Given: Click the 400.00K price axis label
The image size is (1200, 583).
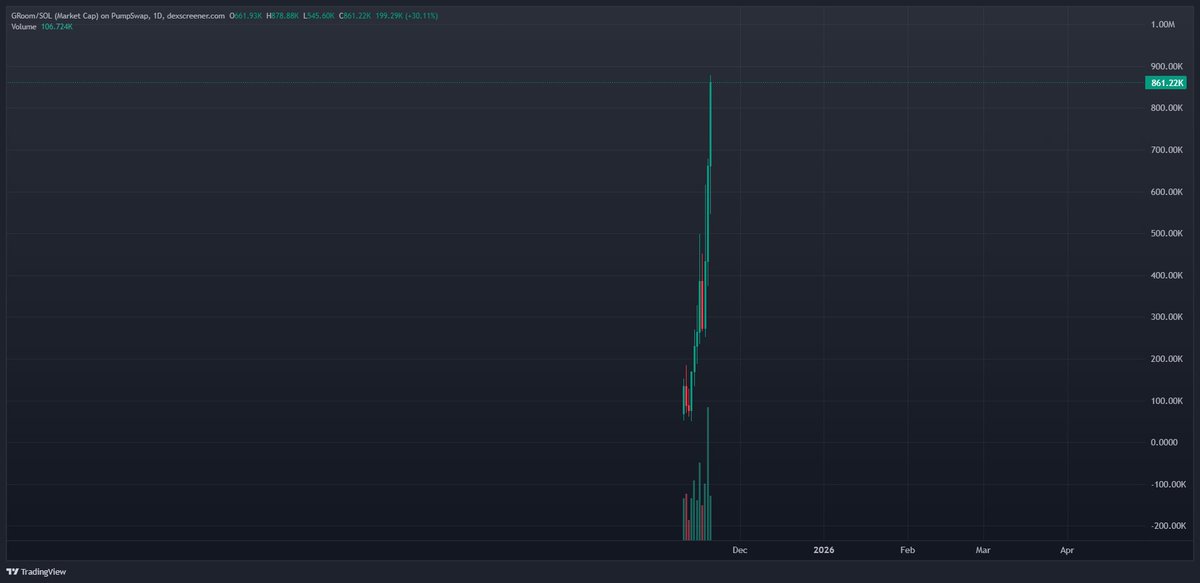Looking at the screenshot, I should tap(1166, 276).
